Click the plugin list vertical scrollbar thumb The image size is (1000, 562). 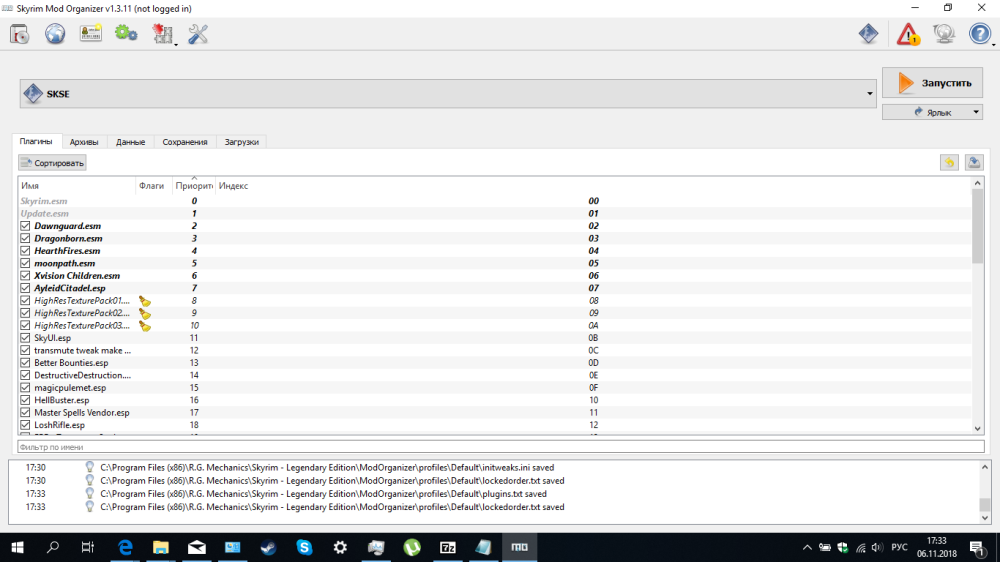click(978, 226)
